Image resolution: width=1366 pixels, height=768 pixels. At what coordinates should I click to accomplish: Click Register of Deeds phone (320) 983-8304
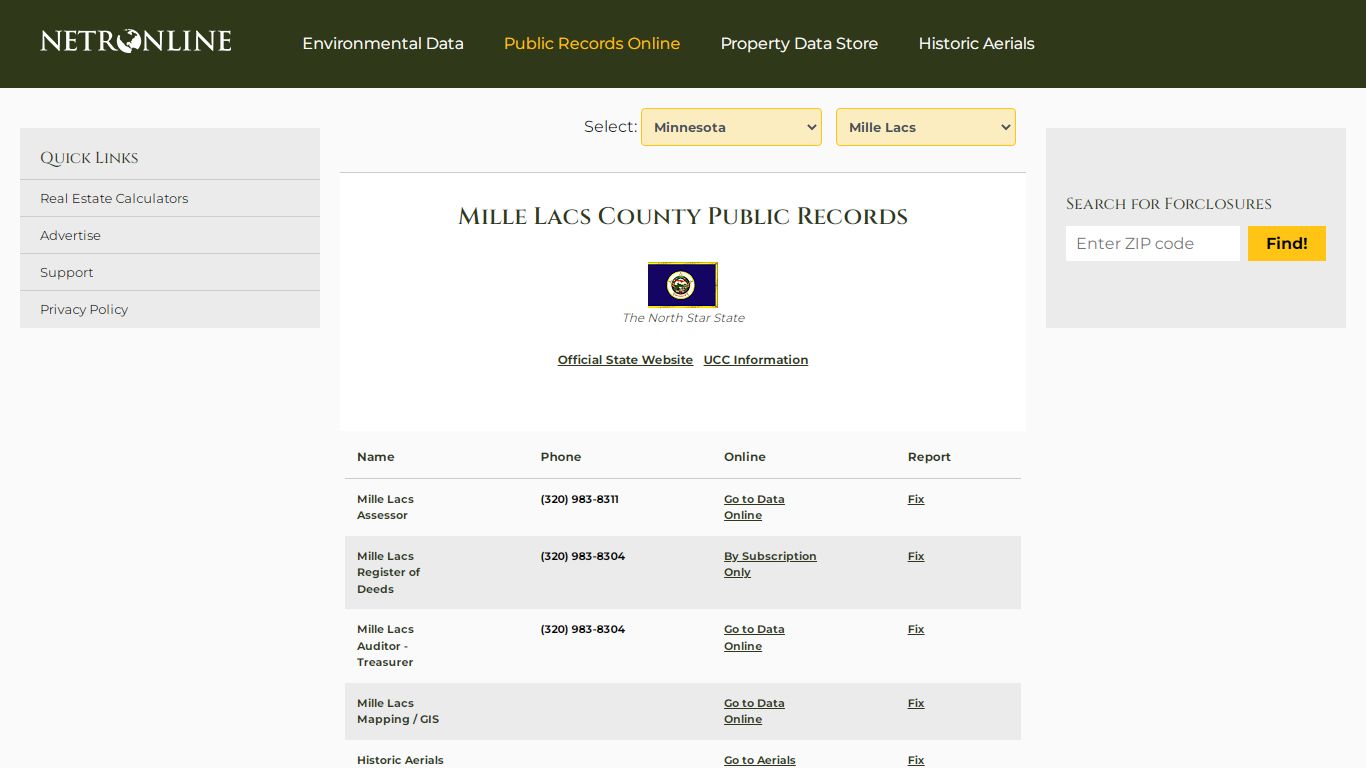point(583,556)
